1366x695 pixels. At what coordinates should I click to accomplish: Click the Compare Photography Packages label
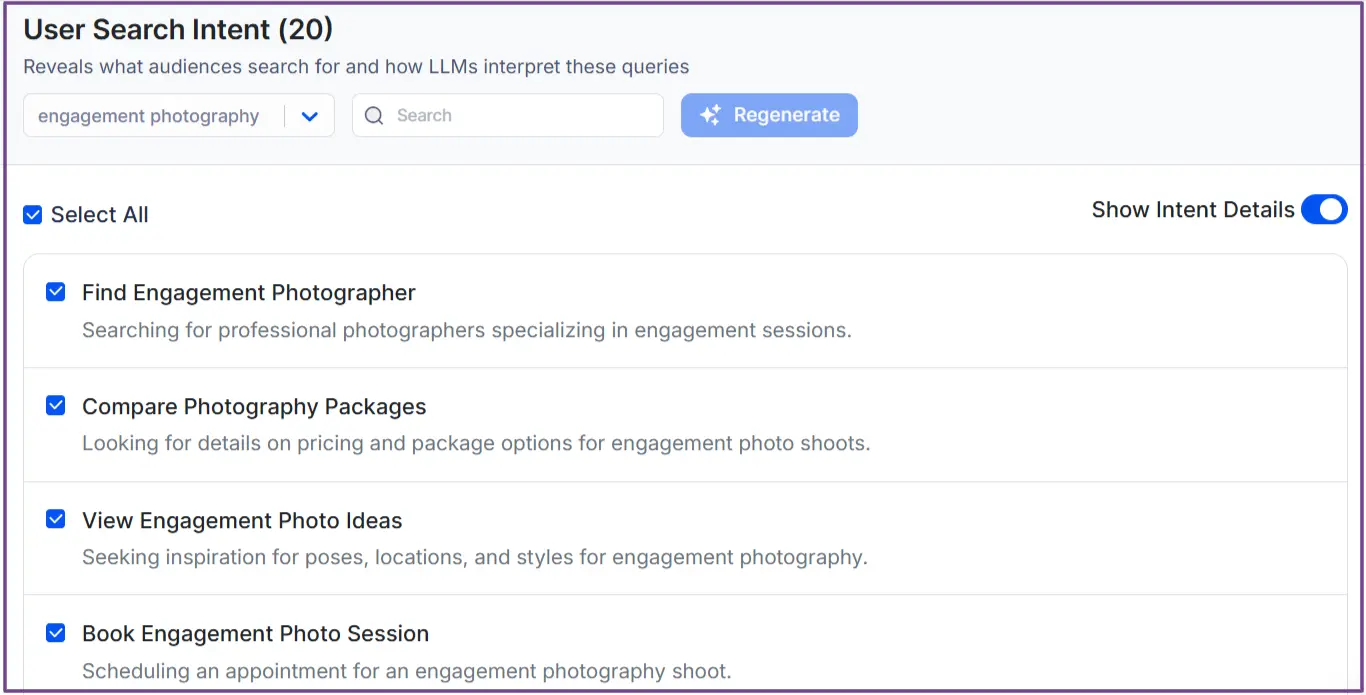(252, 406)
